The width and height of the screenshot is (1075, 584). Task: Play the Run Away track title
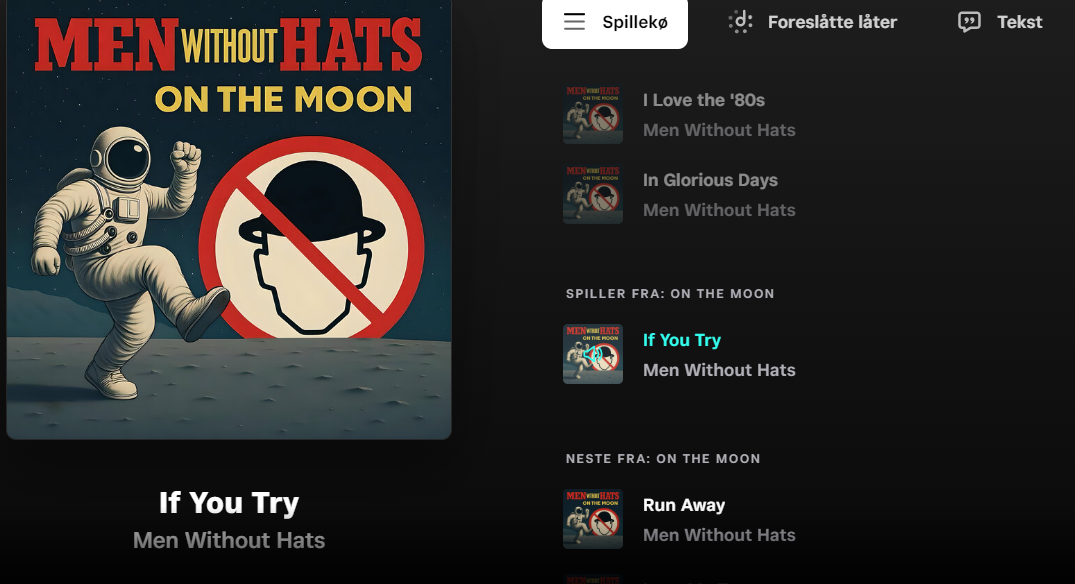click(x=683, y=505)
